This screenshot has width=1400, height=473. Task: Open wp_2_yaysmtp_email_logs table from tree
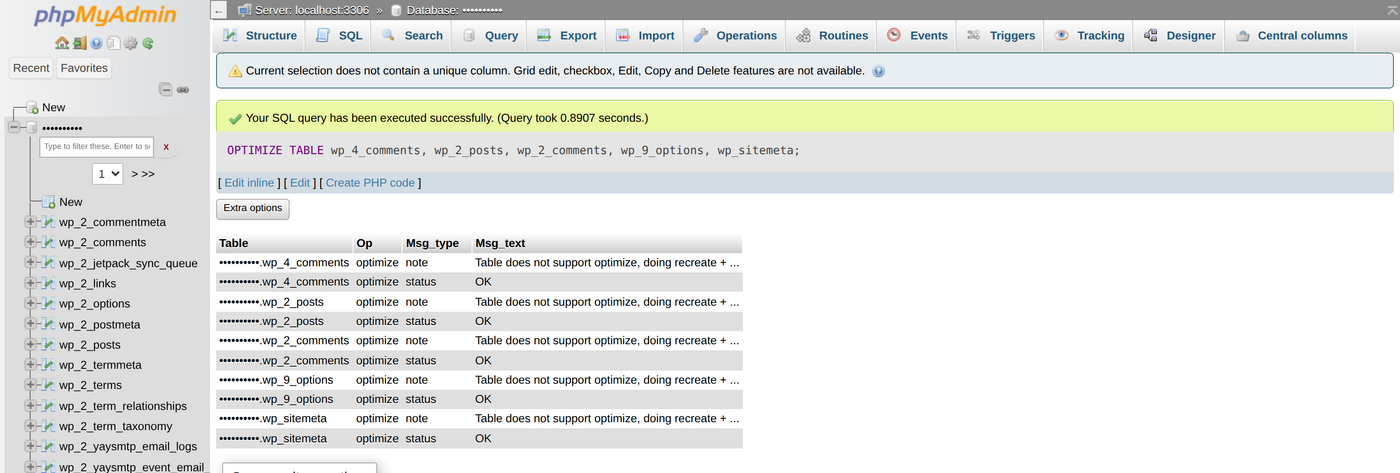point(128,446)
